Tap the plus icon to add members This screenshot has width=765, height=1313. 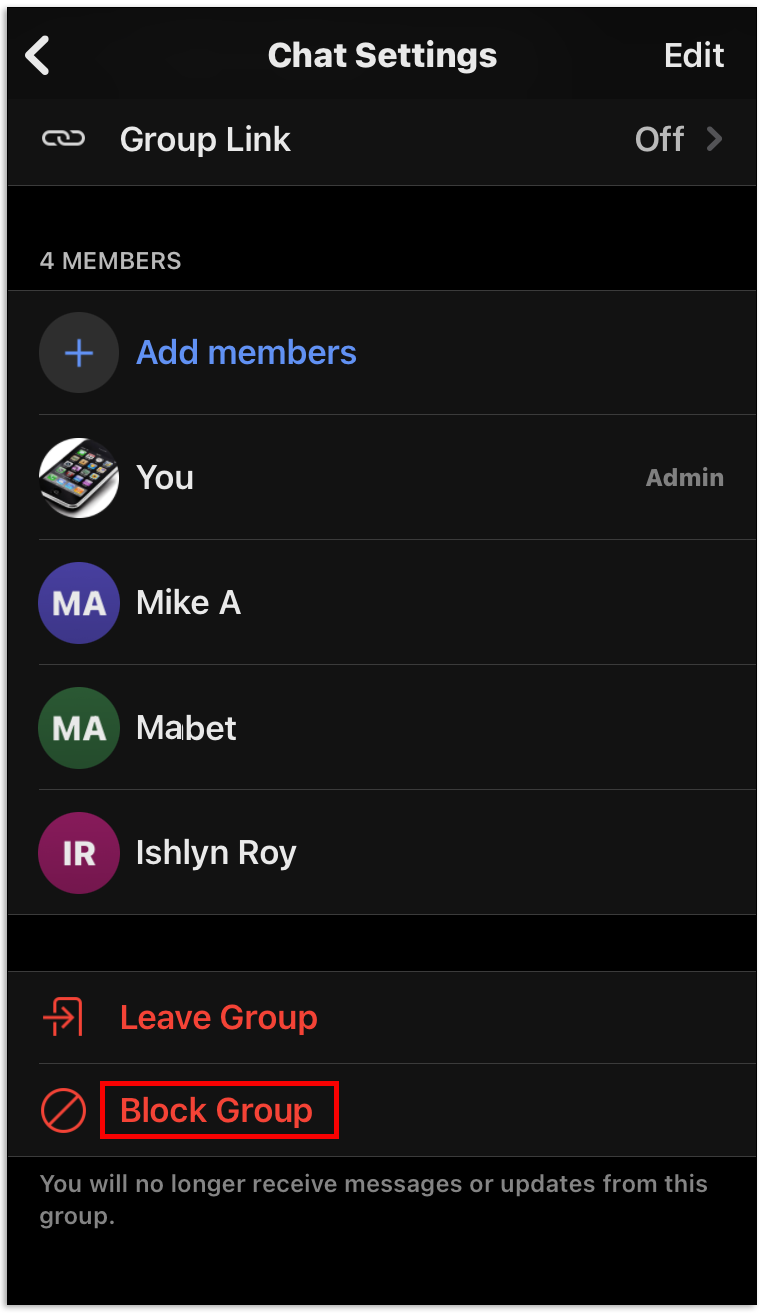pos(79,353)
